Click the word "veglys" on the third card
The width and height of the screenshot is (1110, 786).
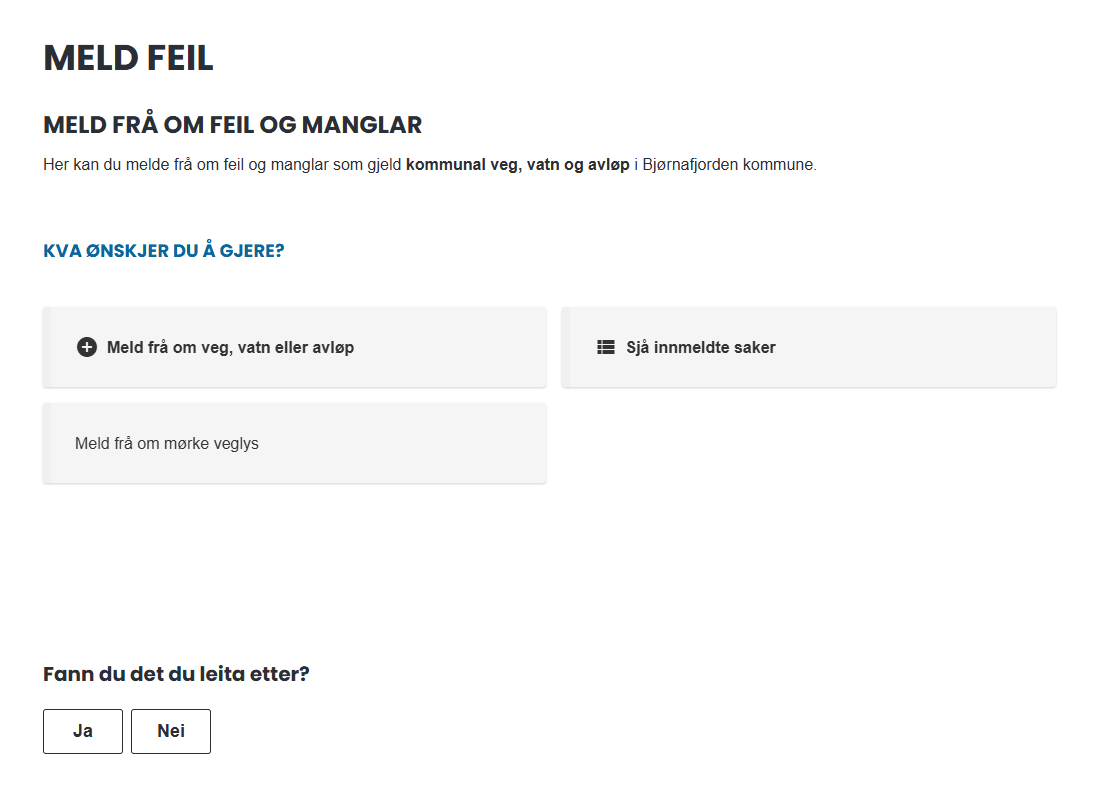pyautogui.click(x=236, y=443)
